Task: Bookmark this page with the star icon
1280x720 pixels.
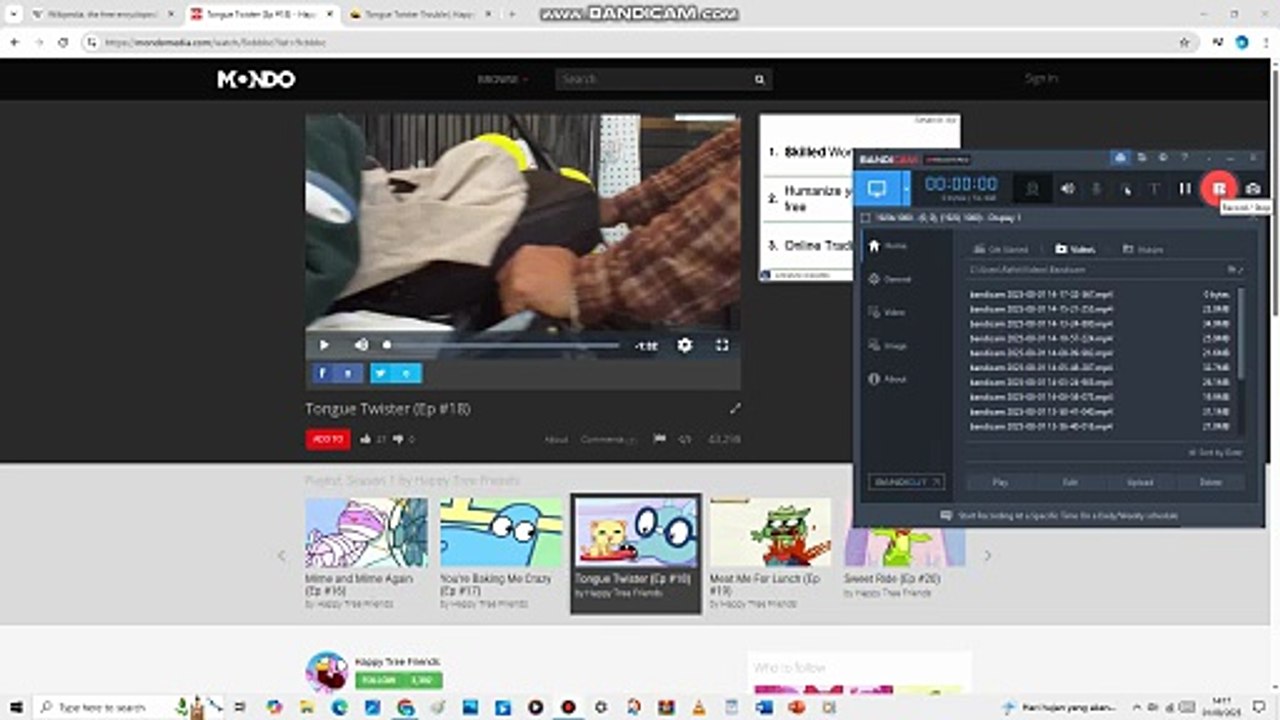Action: 1185,43
